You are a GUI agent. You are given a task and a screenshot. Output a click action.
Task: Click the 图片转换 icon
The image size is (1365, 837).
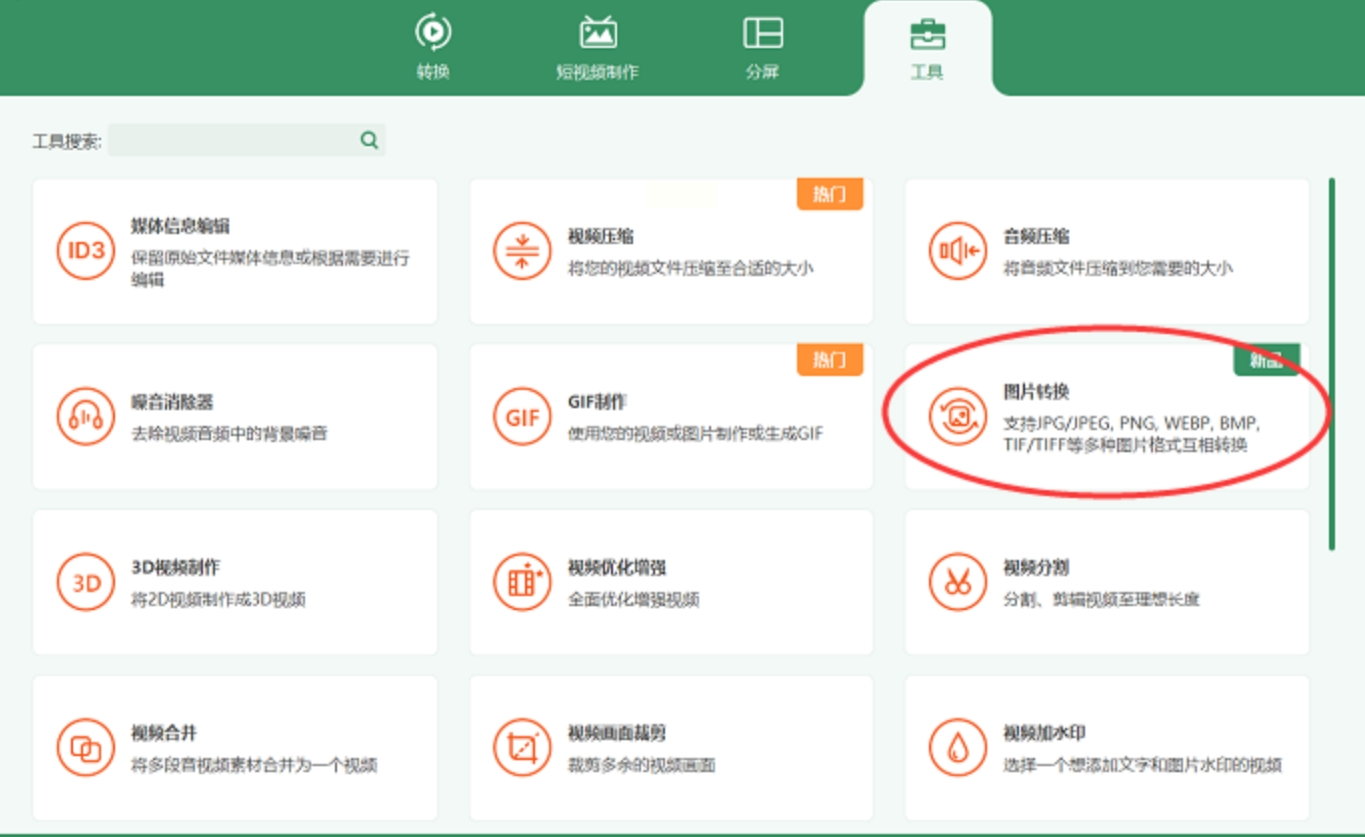(x=957, y=416)
